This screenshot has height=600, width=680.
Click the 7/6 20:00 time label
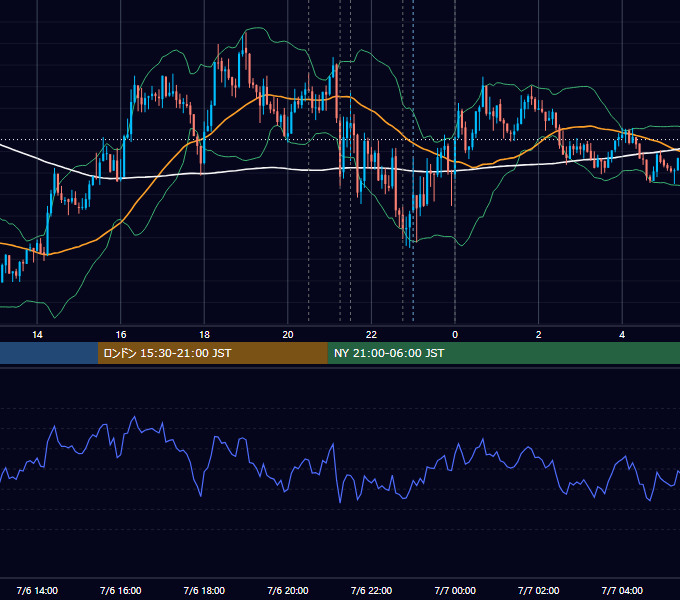coord(288,590)
